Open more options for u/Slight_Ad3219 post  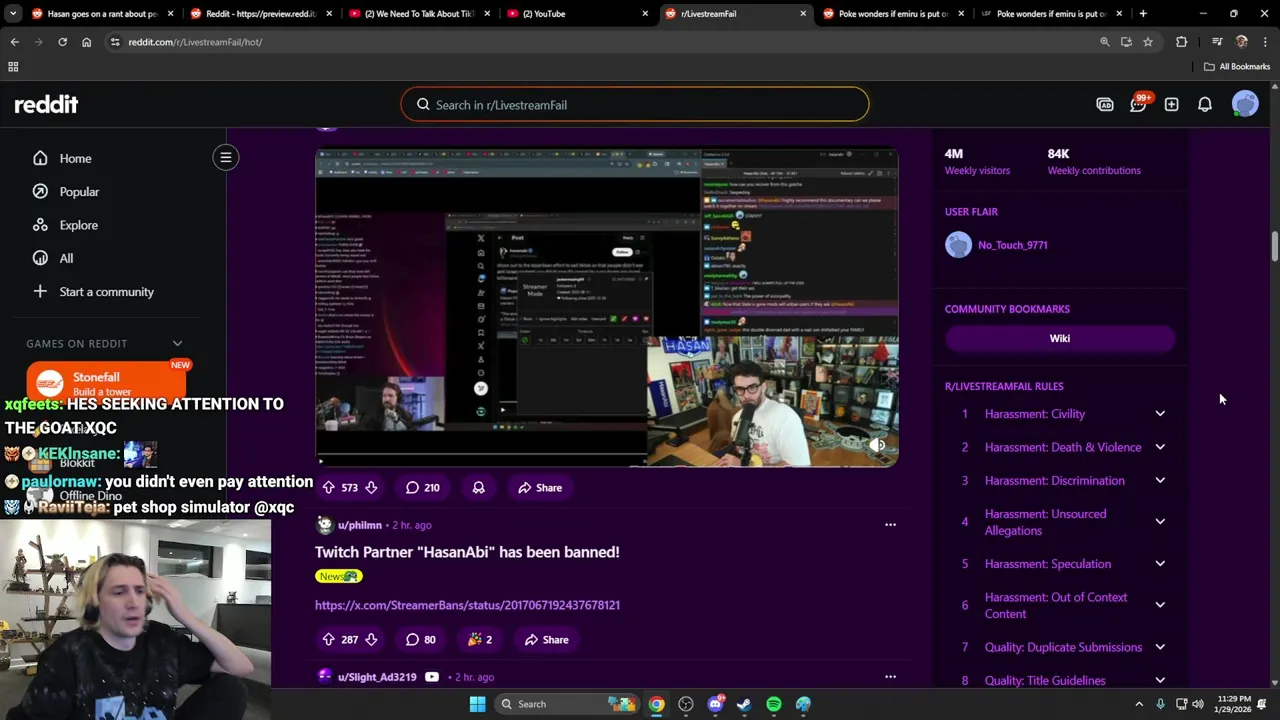pyautogui.click(x=890, y=676)
